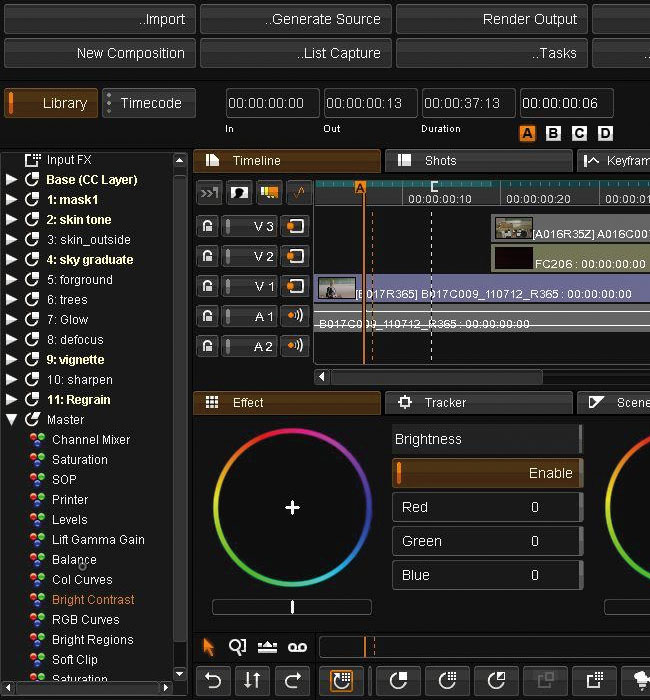Mute the A2 audio track
This screenshot has height=700, width=650.
click(x=295, y=346)
